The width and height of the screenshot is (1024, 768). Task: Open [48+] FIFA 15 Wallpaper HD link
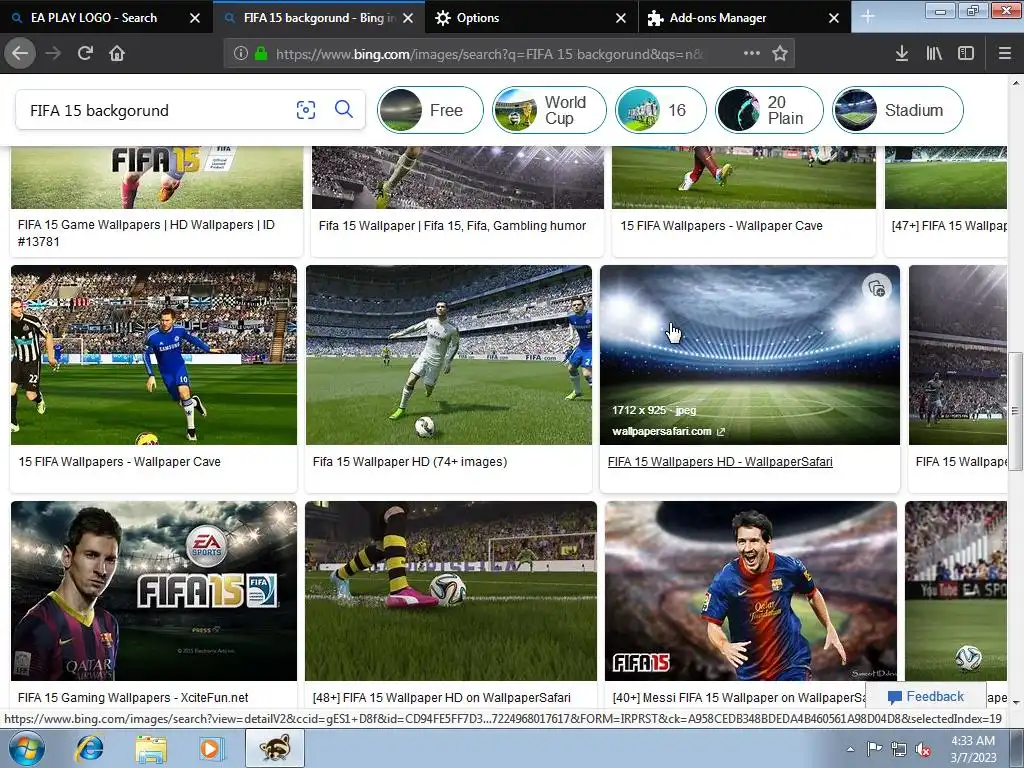(441, 697)
